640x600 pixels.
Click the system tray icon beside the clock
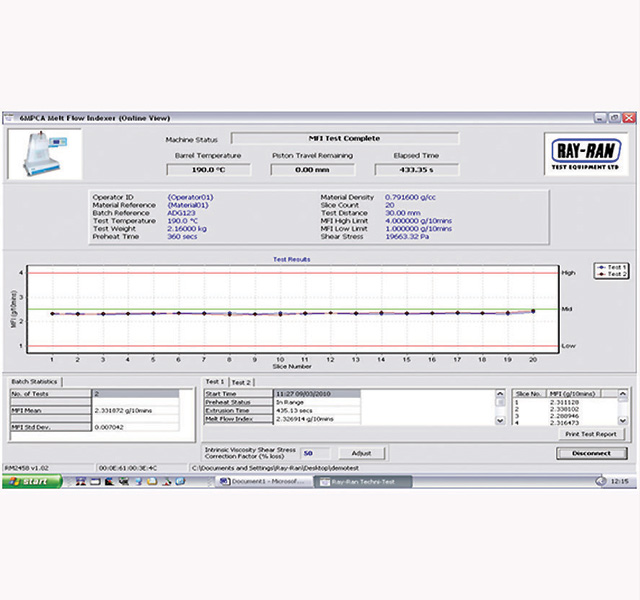pos(601,482)
